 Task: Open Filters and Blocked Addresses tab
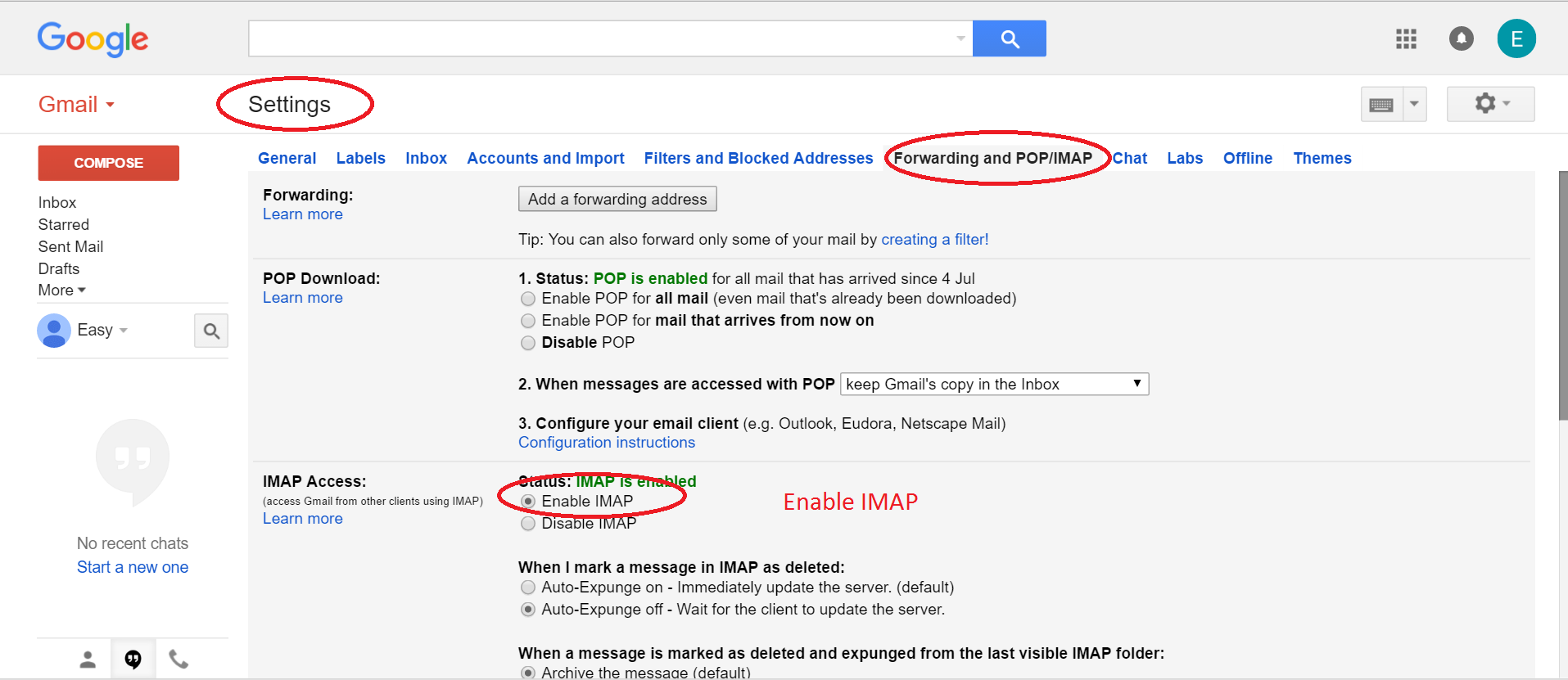tap(758, 159)
